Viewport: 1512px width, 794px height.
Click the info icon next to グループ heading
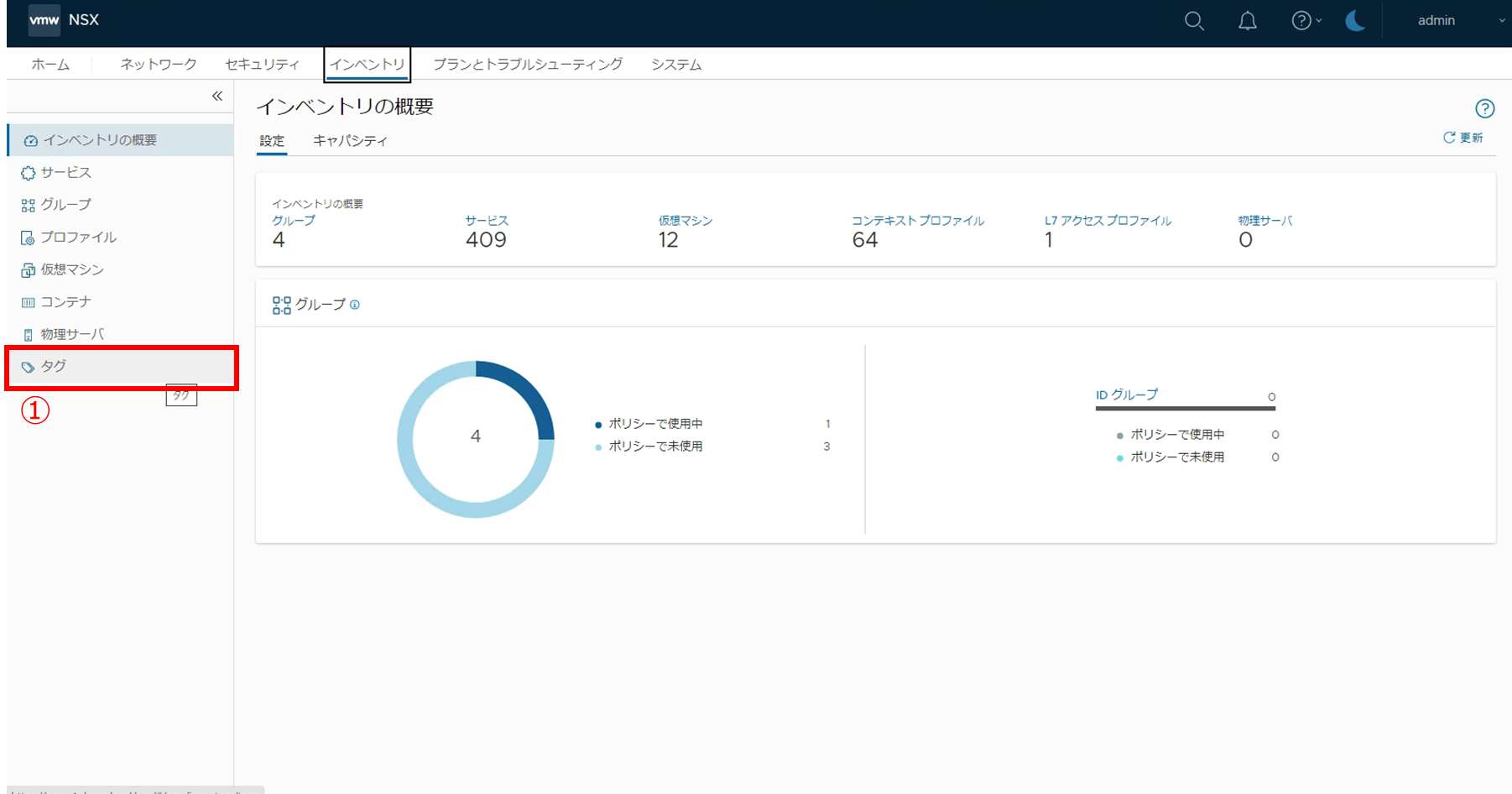point(355,305)
